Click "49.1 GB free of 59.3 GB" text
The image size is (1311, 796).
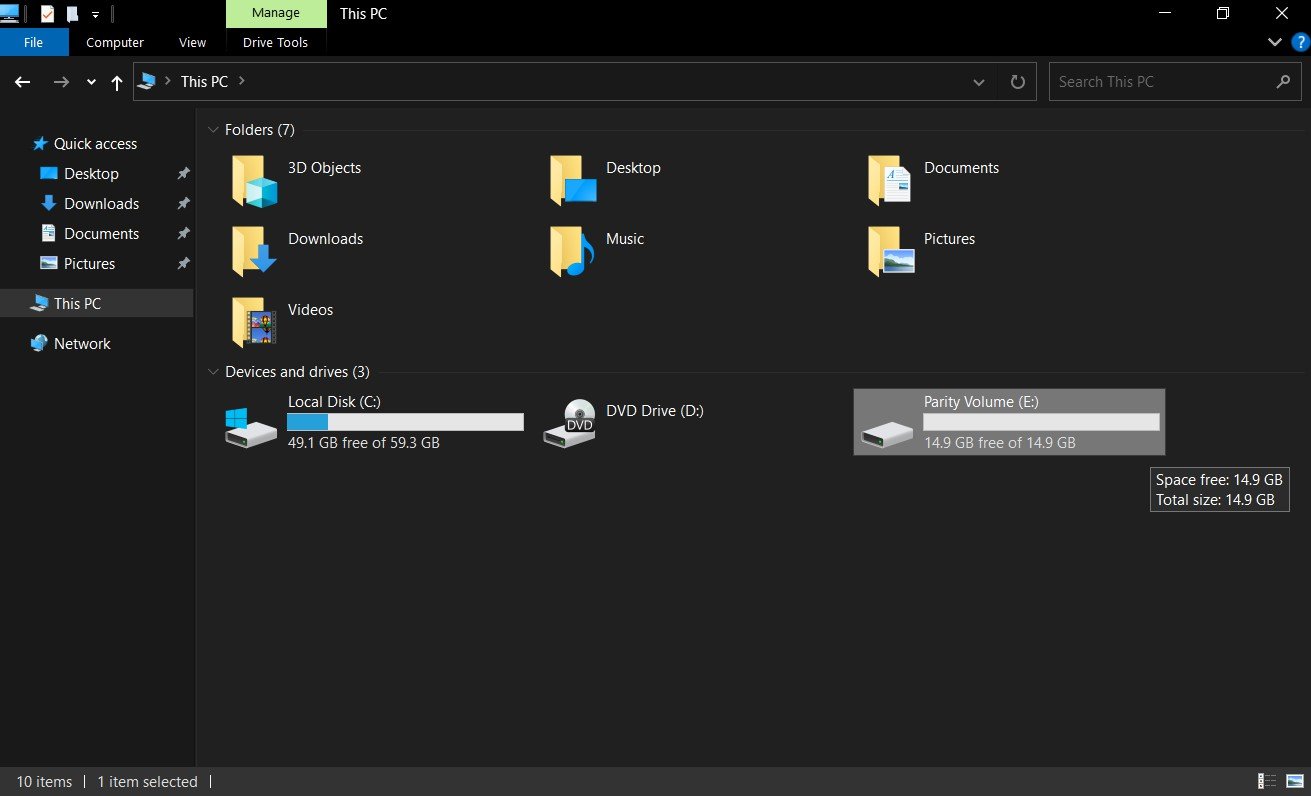pyautogui.click(x=364, y=442)
